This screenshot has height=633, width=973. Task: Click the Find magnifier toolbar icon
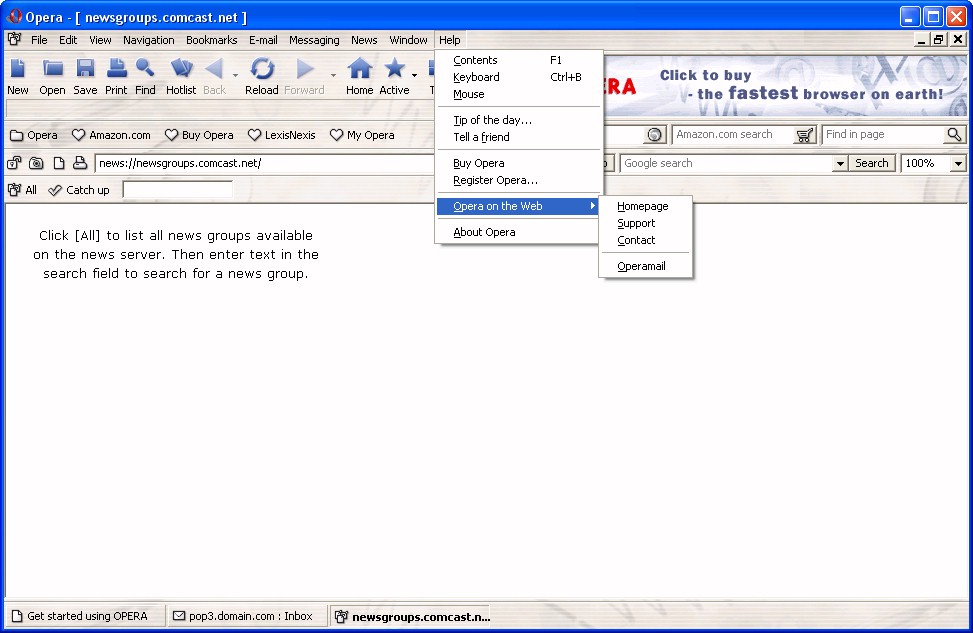click(145, 69)
